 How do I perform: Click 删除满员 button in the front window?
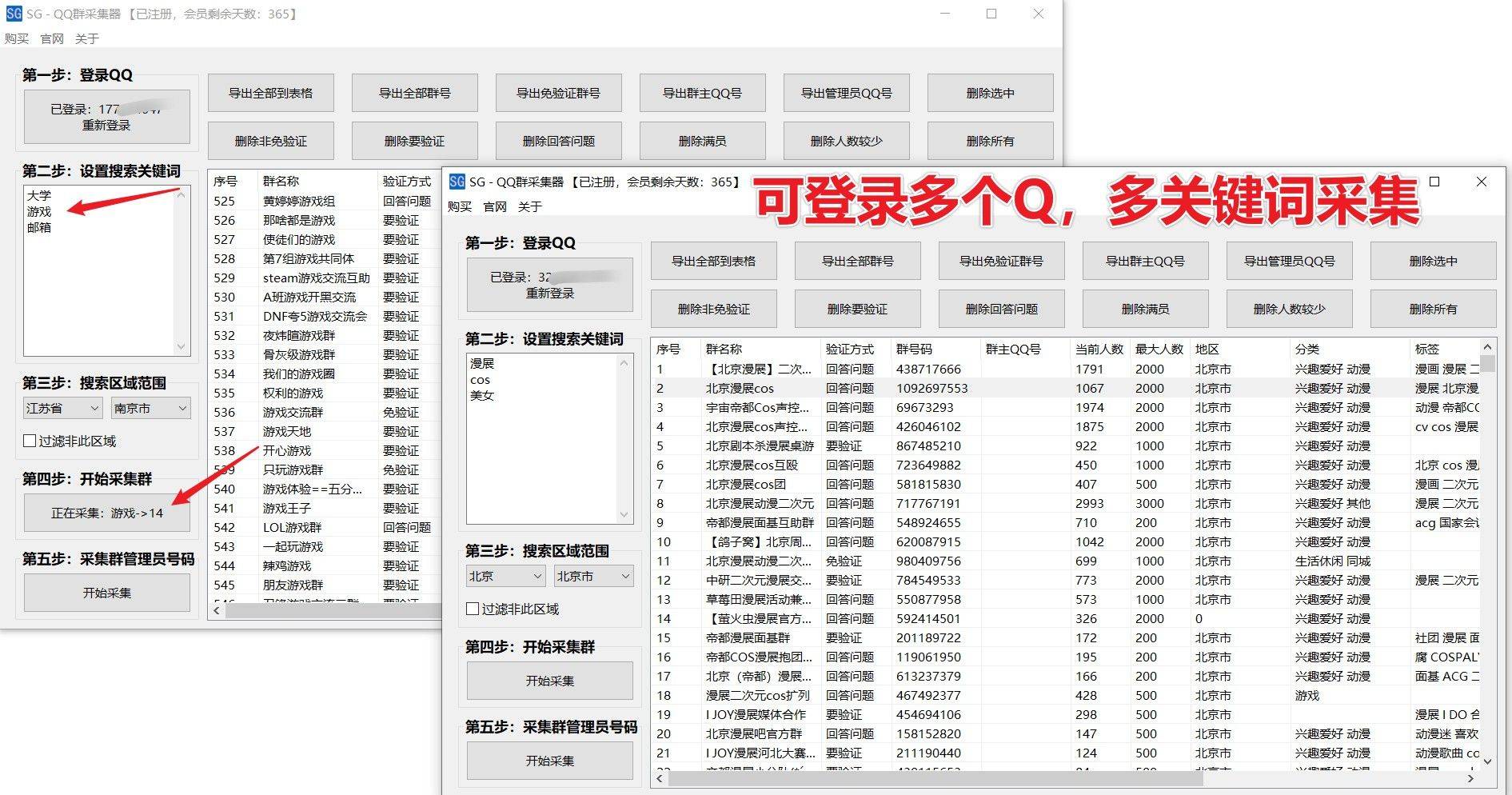pyautogui.click(x=1145, y=309)
